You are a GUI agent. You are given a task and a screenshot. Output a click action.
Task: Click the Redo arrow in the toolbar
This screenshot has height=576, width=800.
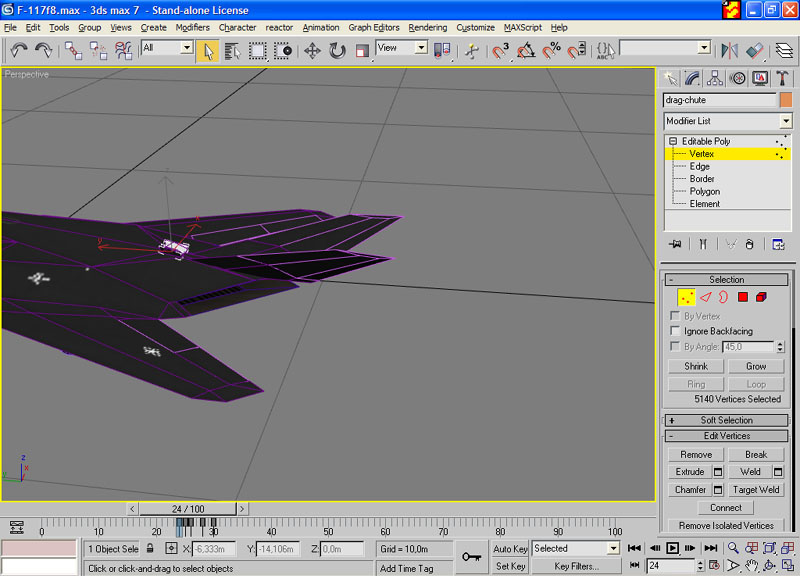click(43, 51)
